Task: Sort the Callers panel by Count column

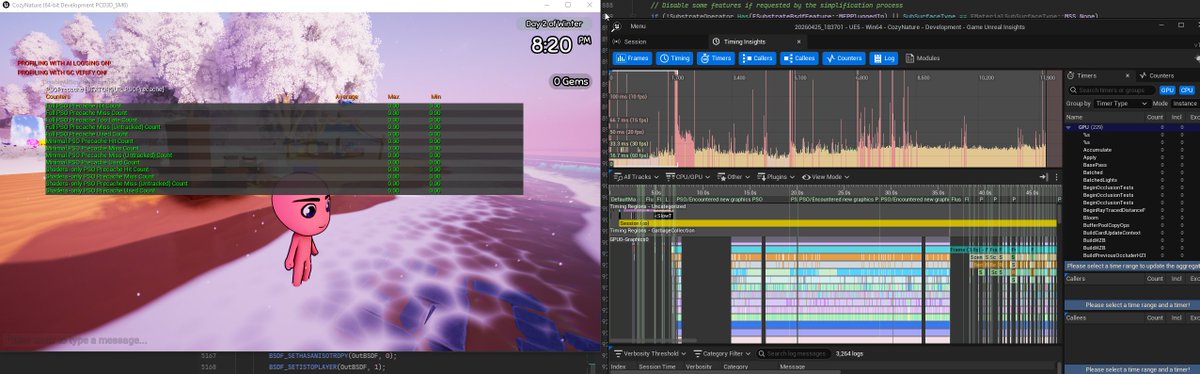Action: 1154,279
